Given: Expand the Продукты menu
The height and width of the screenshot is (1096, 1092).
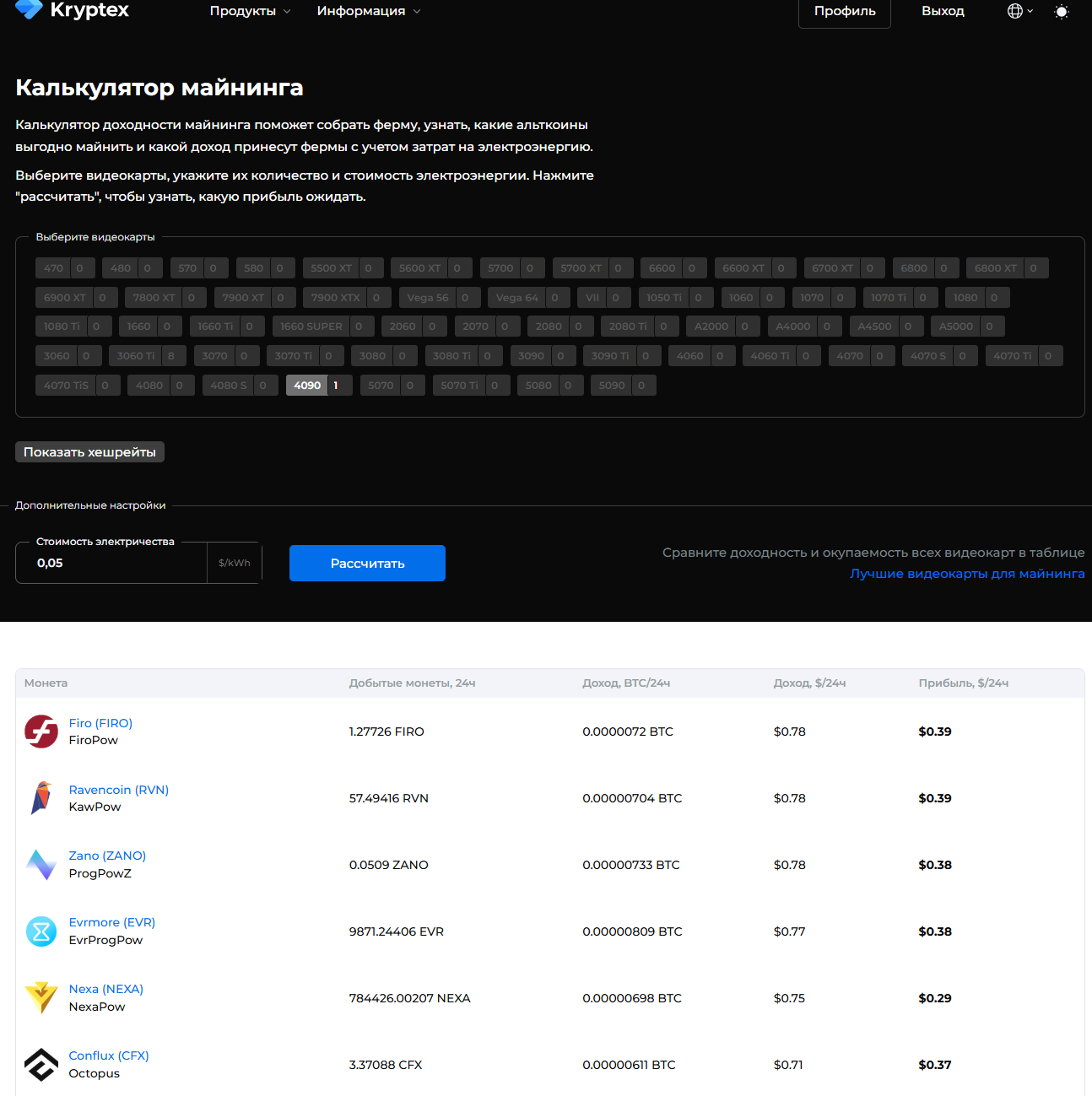Looking at the screenshot, I should (250, 11).
